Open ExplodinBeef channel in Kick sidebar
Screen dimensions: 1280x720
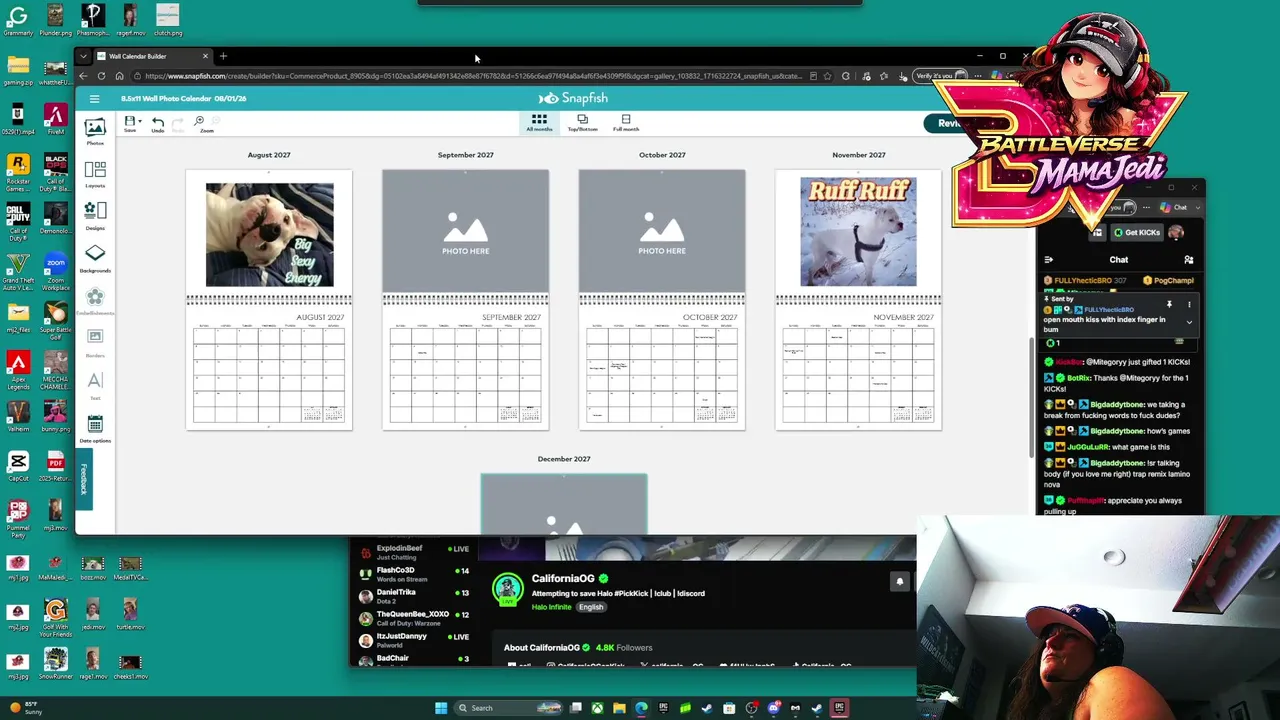tap(415, 552)
